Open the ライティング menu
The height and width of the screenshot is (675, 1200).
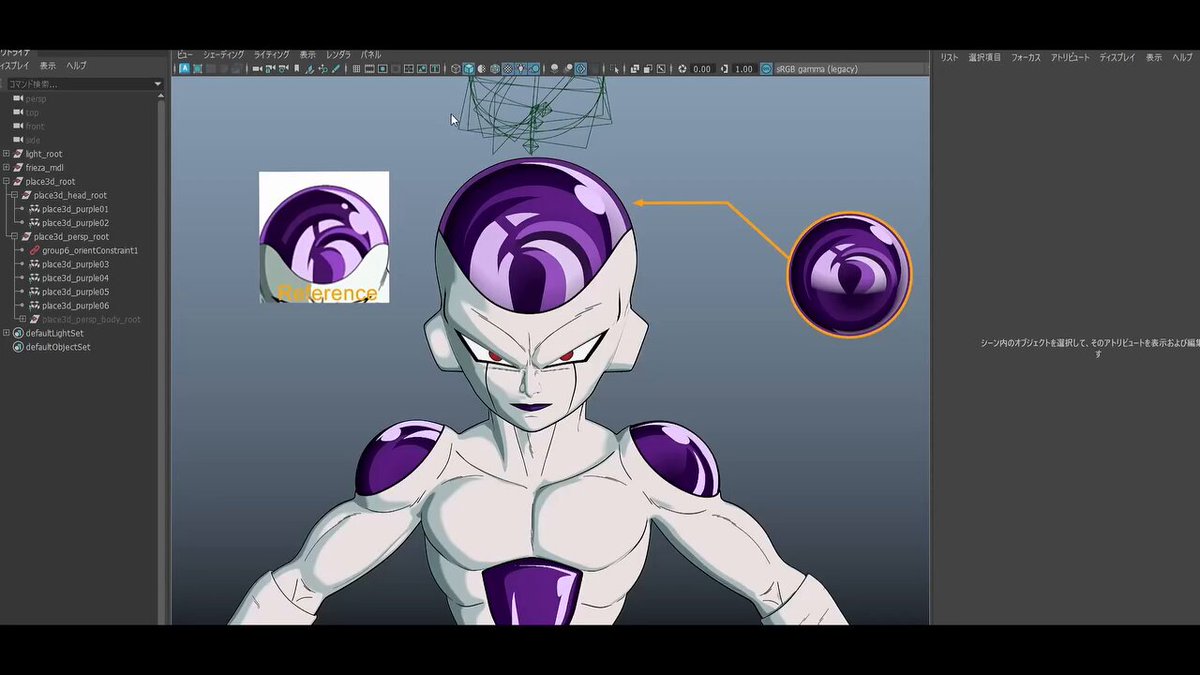[271, 55]
